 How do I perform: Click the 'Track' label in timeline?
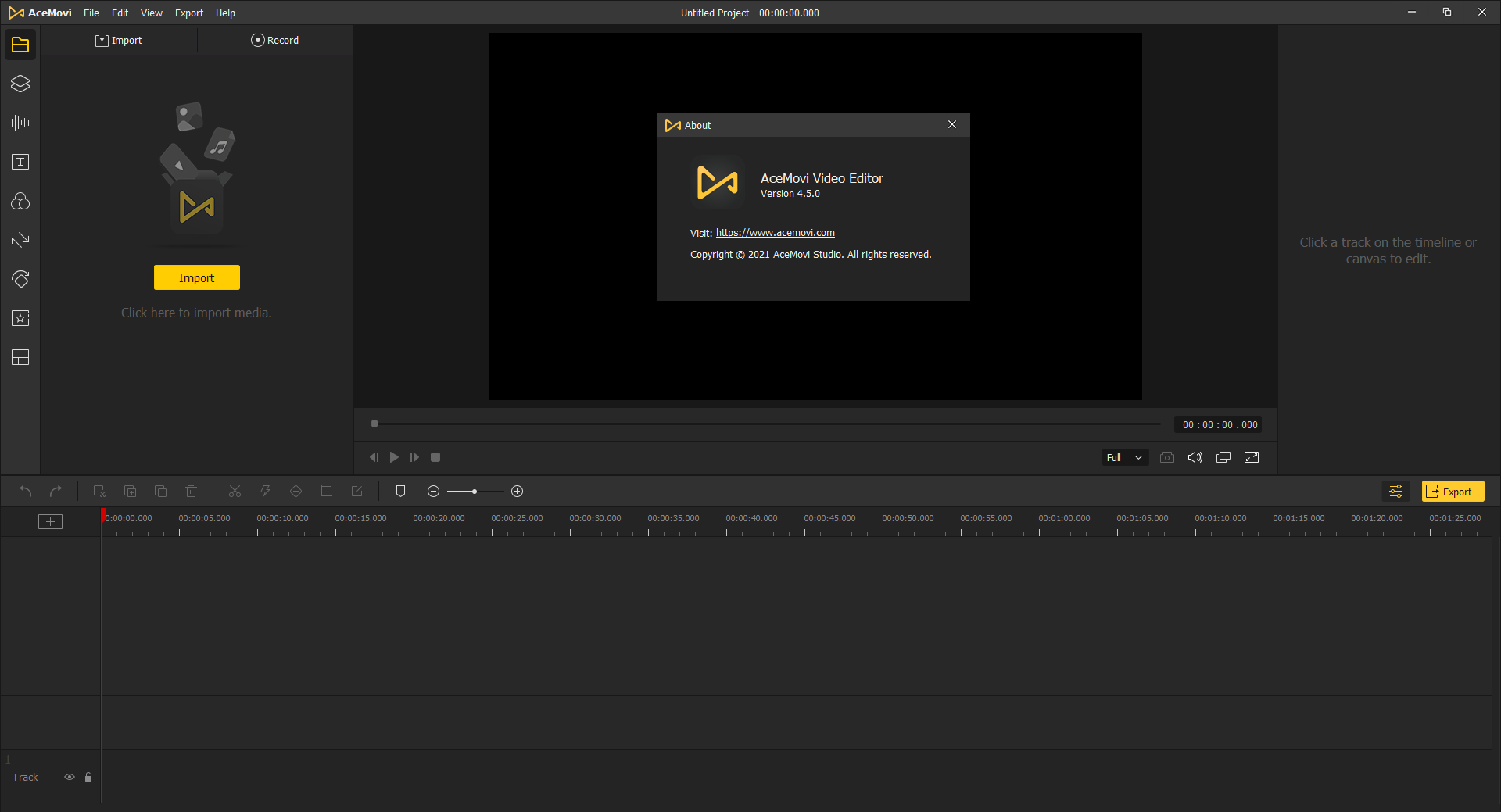[x=25, y=777]
